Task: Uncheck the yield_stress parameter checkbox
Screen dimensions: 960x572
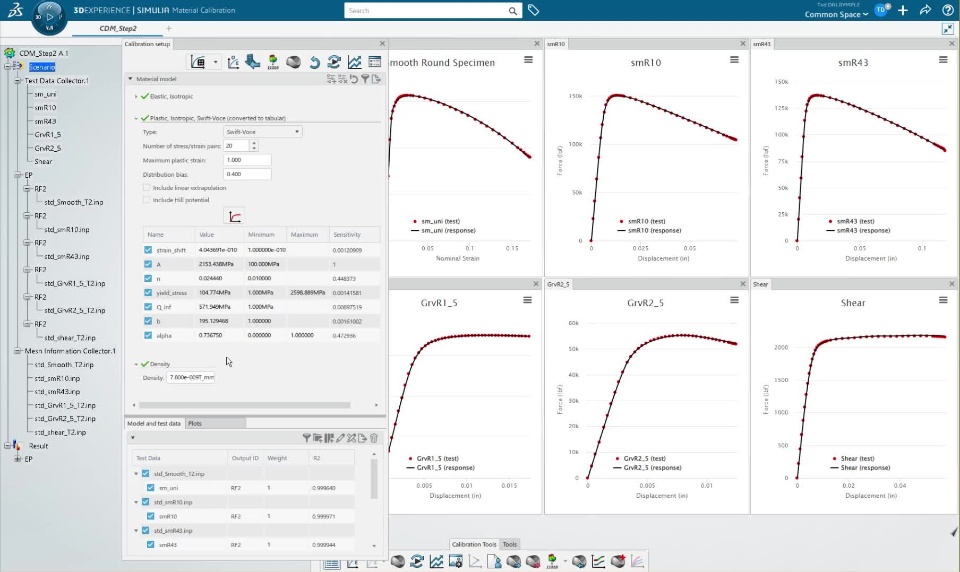Action: pos(148,293)
